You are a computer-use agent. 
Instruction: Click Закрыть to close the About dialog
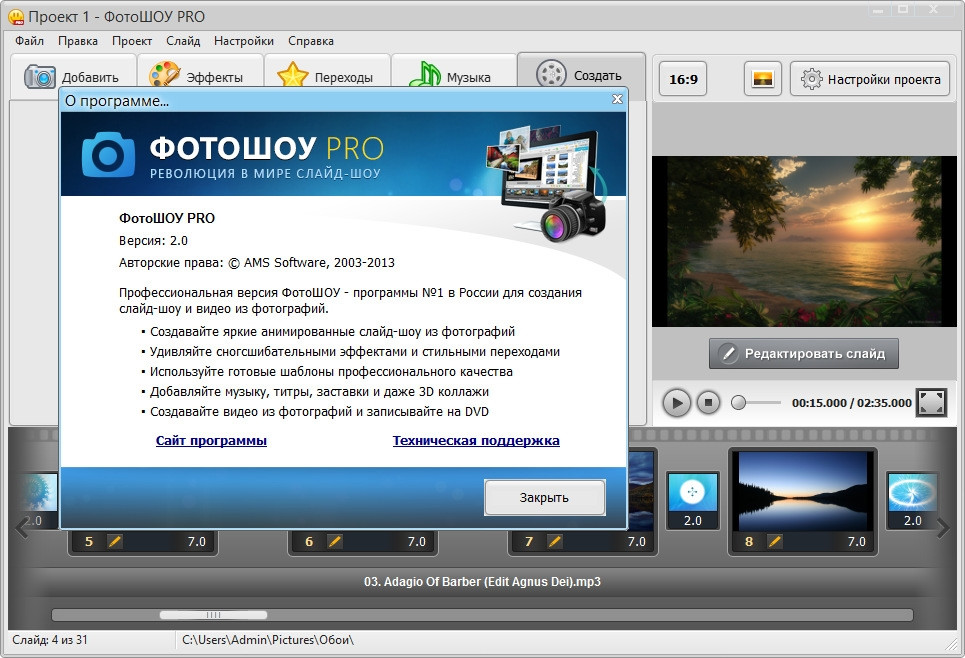point(545,497)
